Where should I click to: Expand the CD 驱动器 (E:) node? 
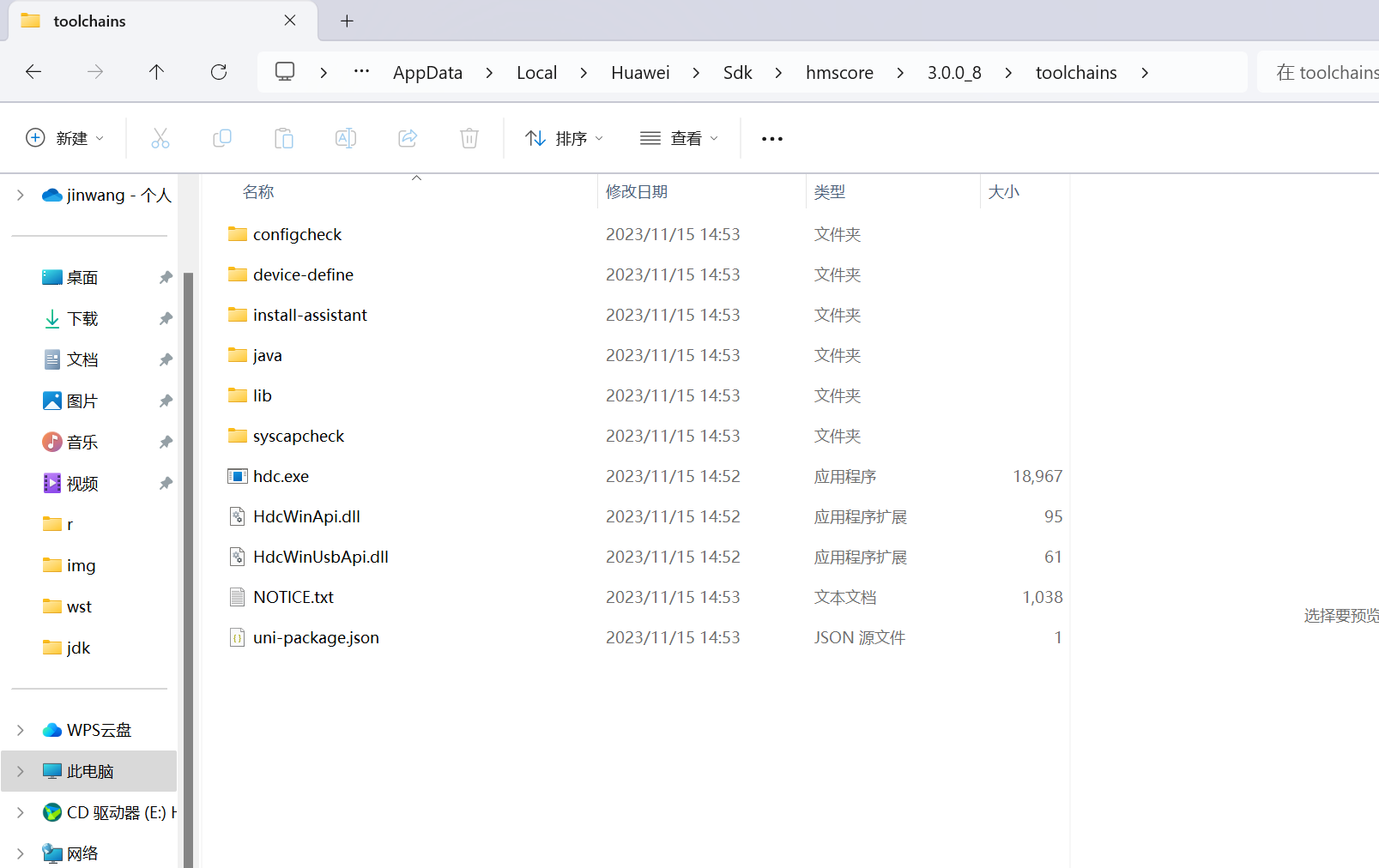21,812
